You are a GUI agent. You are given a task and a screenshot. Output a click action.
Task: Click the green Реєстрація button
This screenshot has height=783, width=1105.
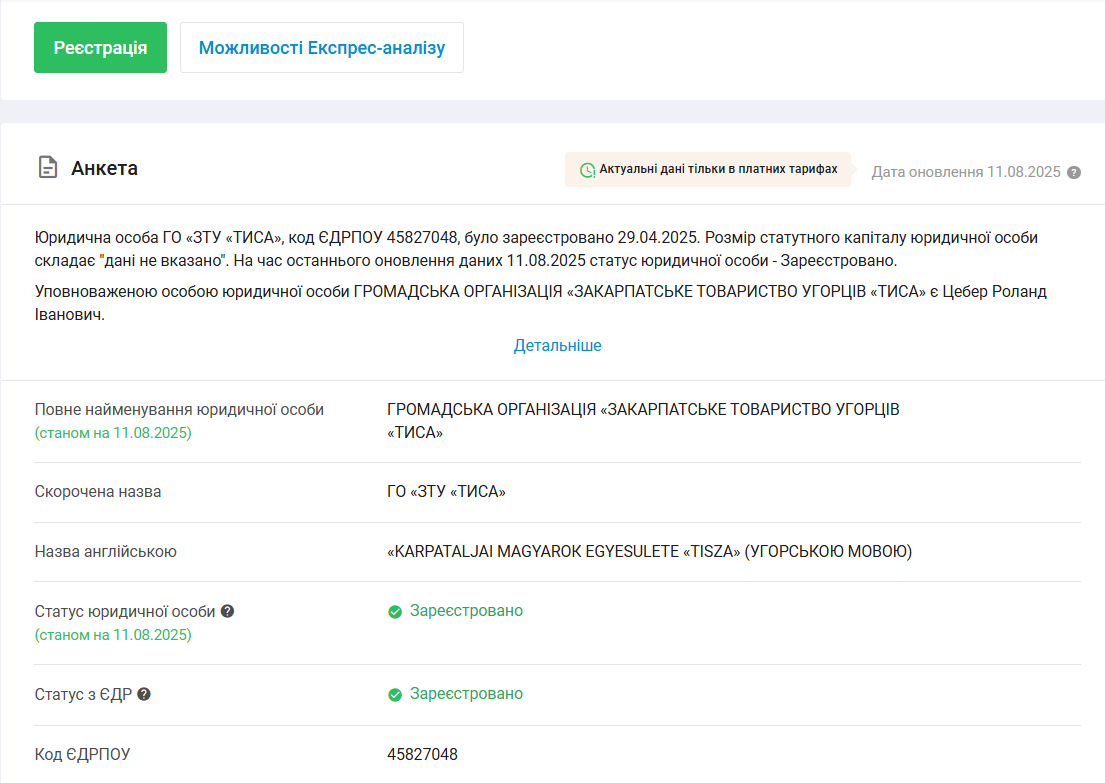[x=100, y=47]
